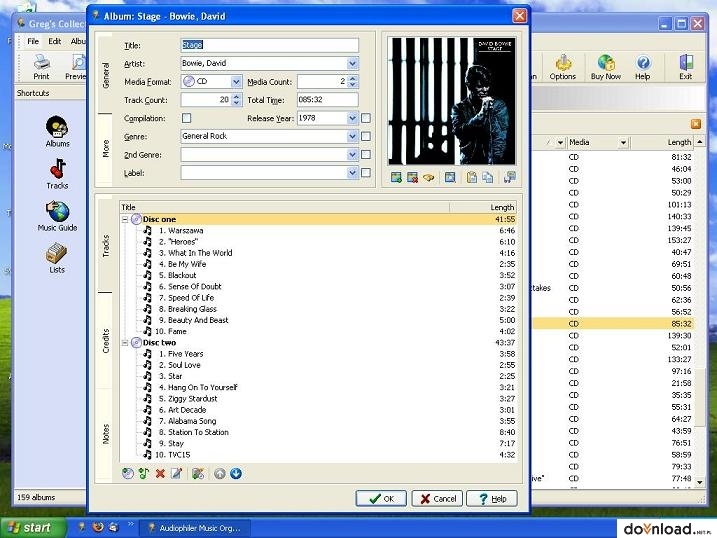Move track down with blue arrow

(236, 474)
